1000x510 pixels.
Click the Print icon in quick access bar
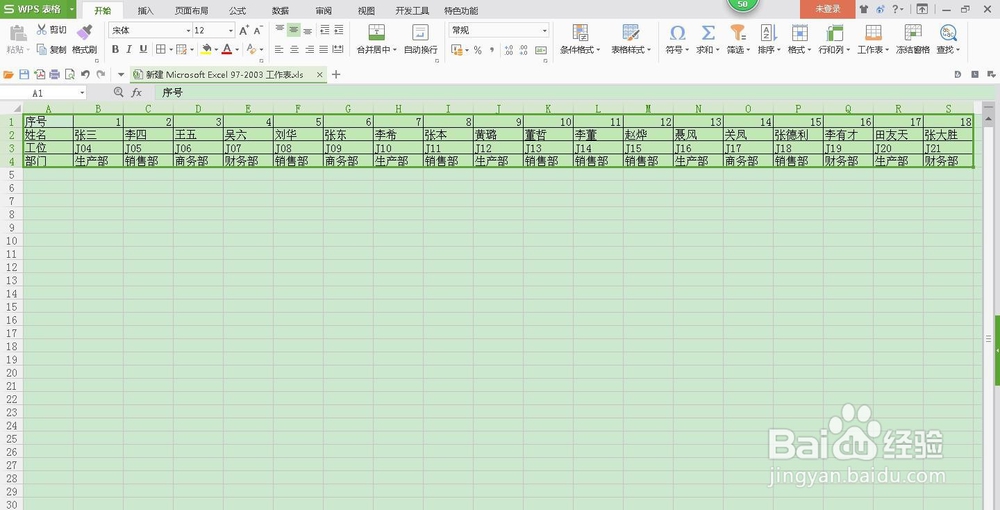click(54, 75)
